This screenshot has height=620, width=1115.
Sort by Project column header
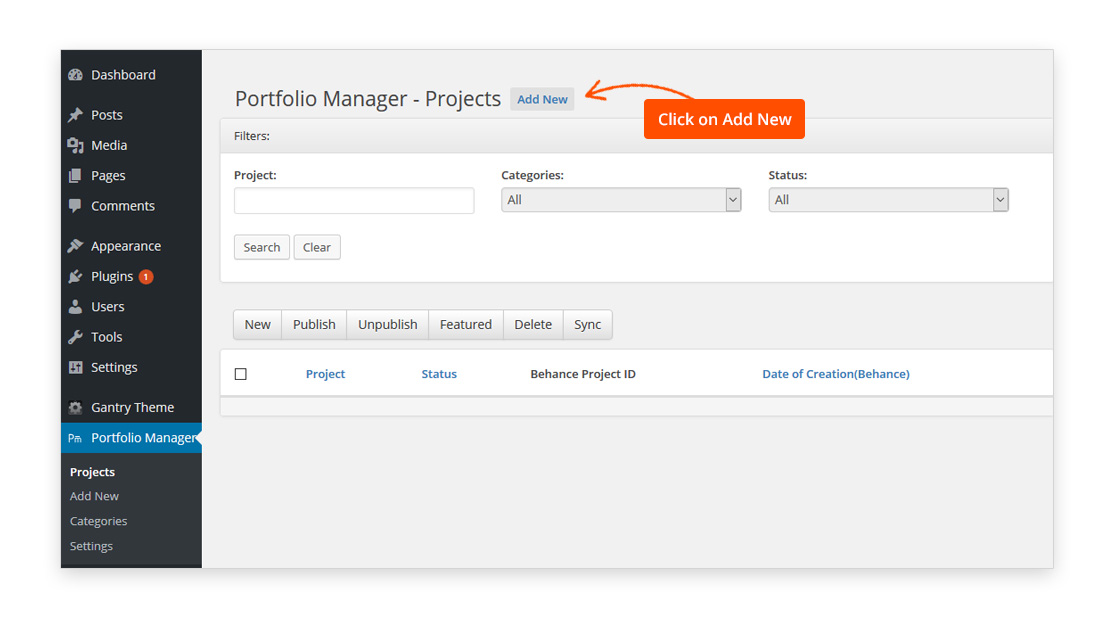[326, 374]
